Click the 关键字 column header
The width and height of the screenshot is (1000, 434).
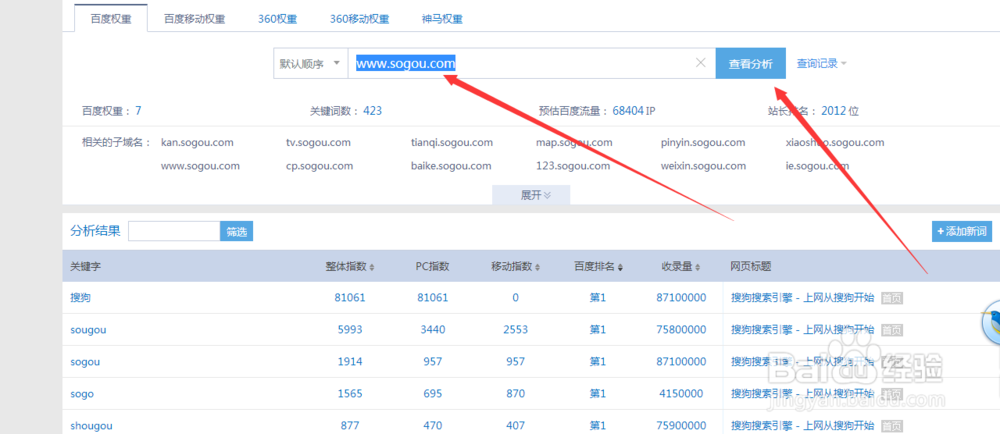click(x=85, y=266)
